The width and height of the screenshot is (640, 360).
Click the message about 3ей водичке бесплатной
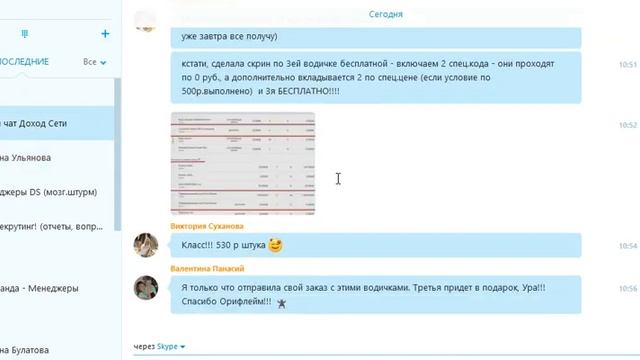click(376, 78)
